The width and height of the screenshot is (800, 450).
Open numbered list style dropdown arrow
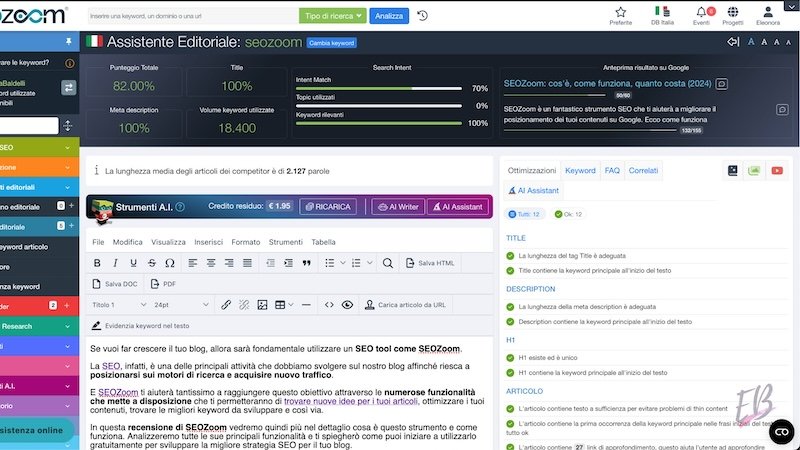pyautogui.click(x=369, y=263)
